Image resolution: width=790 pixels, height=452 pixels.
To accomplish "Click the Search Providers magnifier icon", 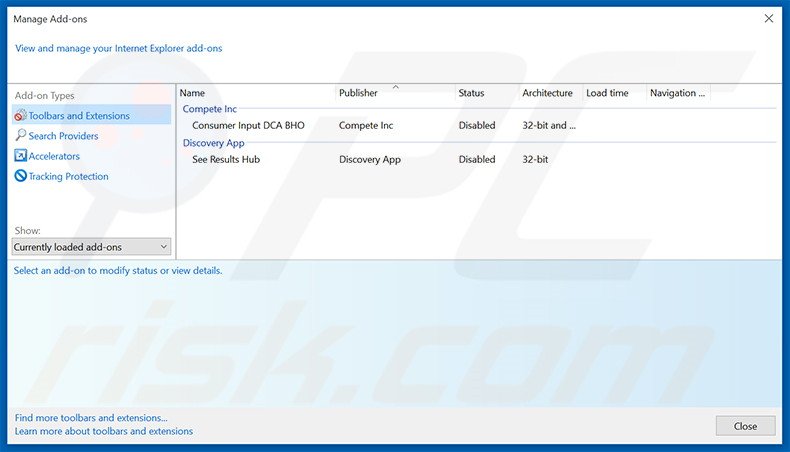I will point(20,136).
